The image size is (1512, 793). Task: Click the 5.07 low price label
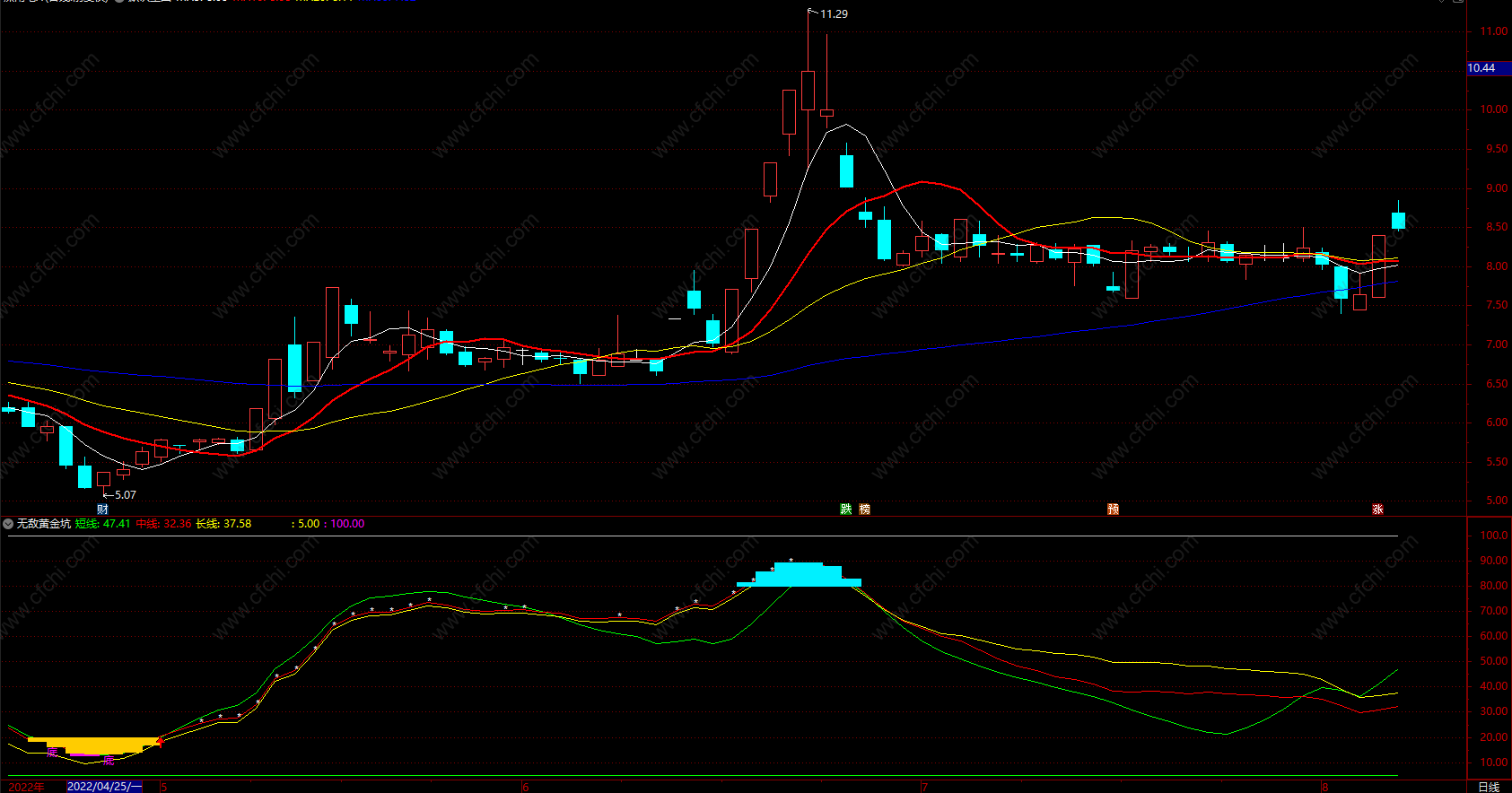[x=126, y=495]
